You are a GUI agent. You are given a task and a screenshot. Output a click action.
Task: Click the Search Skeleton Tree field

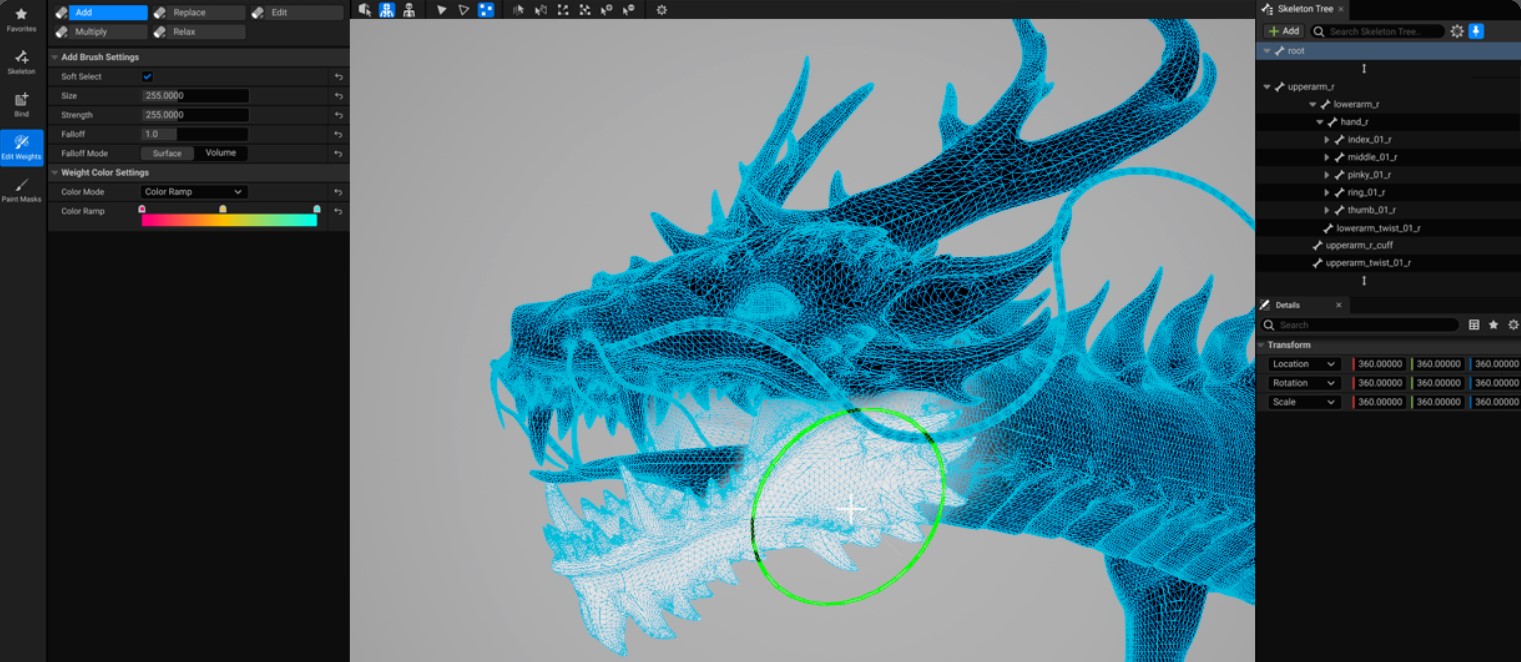(1379, 31)
